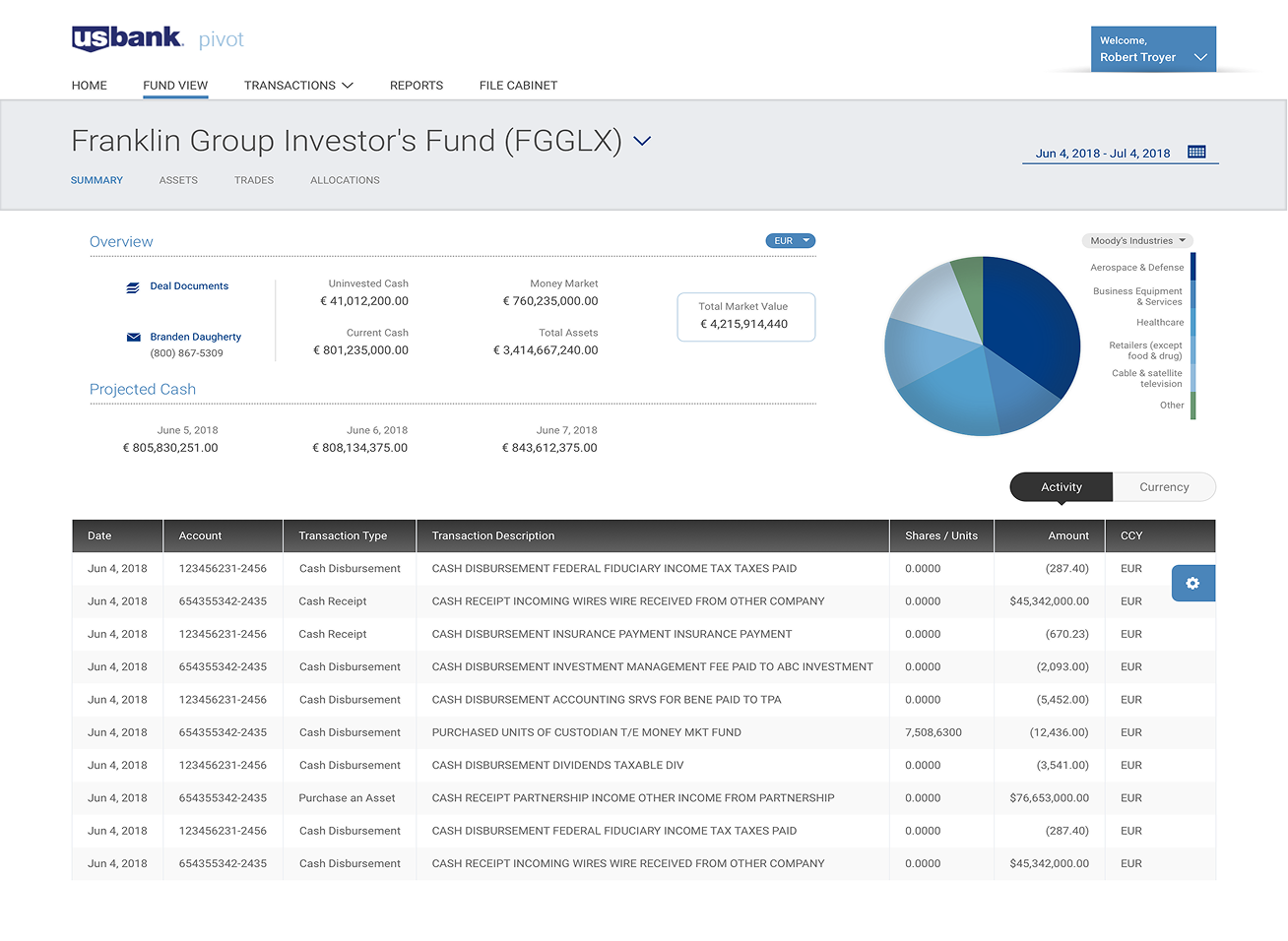Open the REPORTS menu item
This screenshot has width=1288, height=941.
417,86
